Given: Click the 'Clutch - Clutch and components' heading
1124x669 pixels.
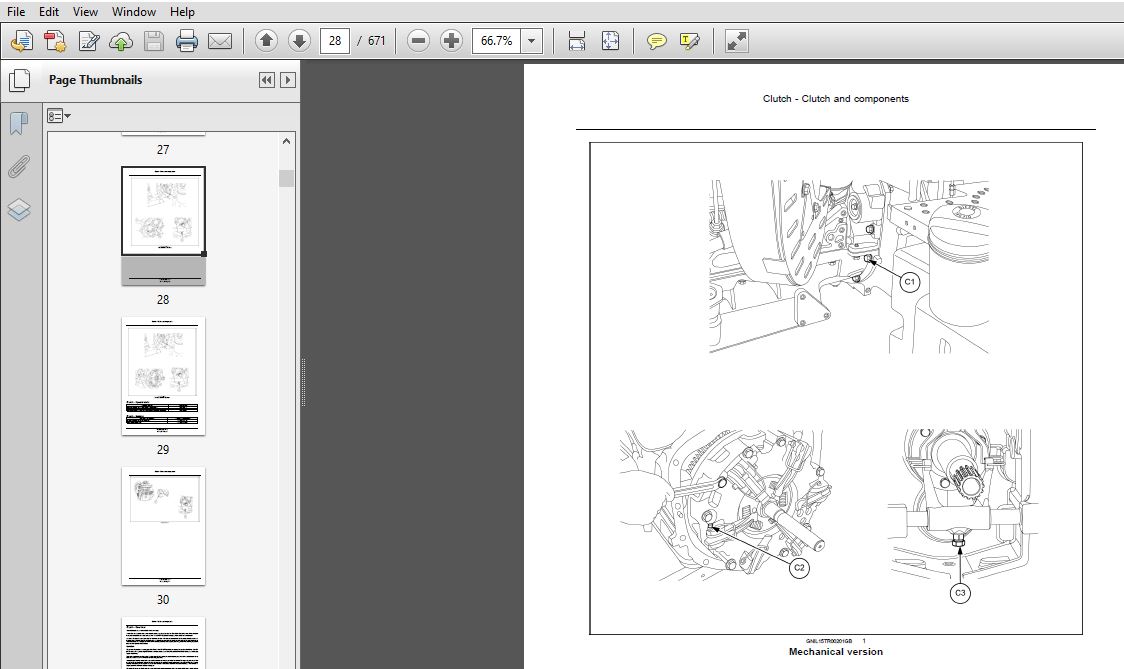Looking at the screenshot, I should pyautogui.click(x=836, y=99).
